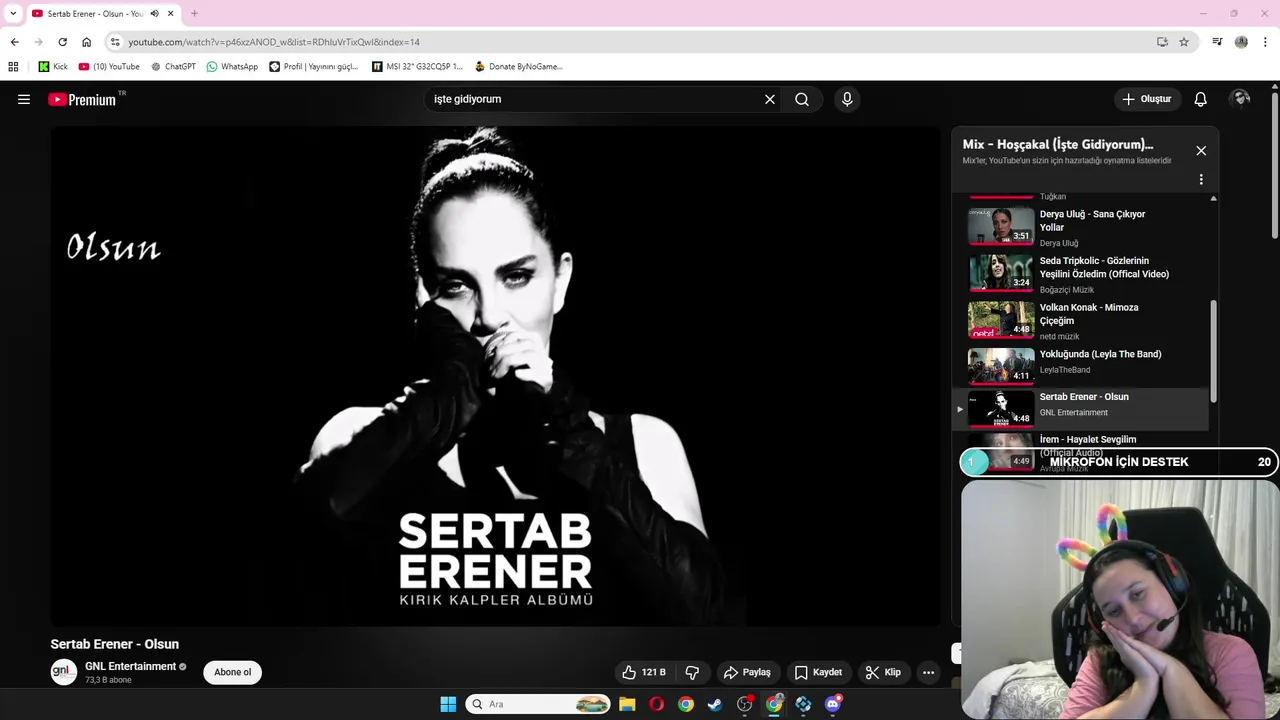
Task: Create a clip with Klip button
Action: (x=883, y=672)
